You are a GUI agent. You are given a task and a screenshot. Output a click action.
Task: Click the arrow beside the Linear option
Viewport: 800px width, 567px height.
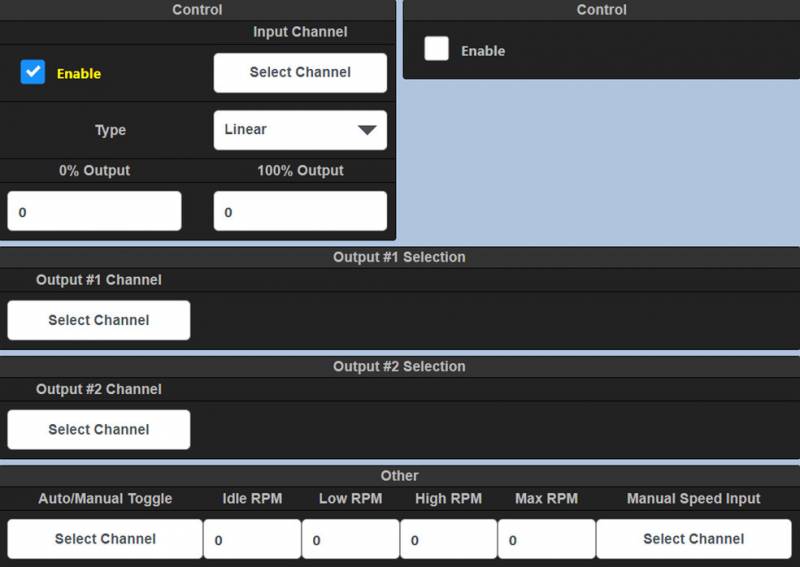[367, 130]
